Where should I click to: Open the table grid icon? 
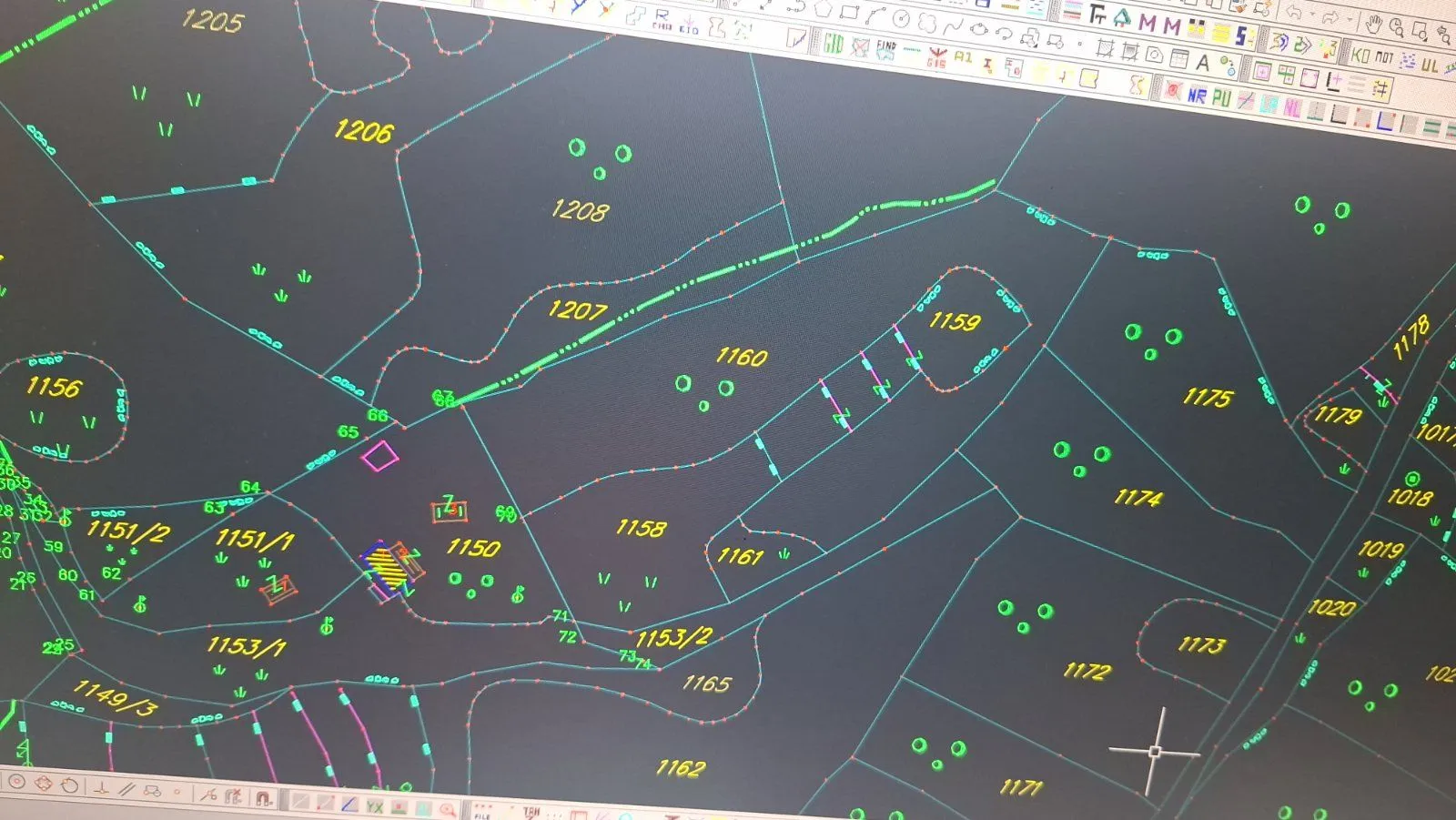pos(1179,59)
